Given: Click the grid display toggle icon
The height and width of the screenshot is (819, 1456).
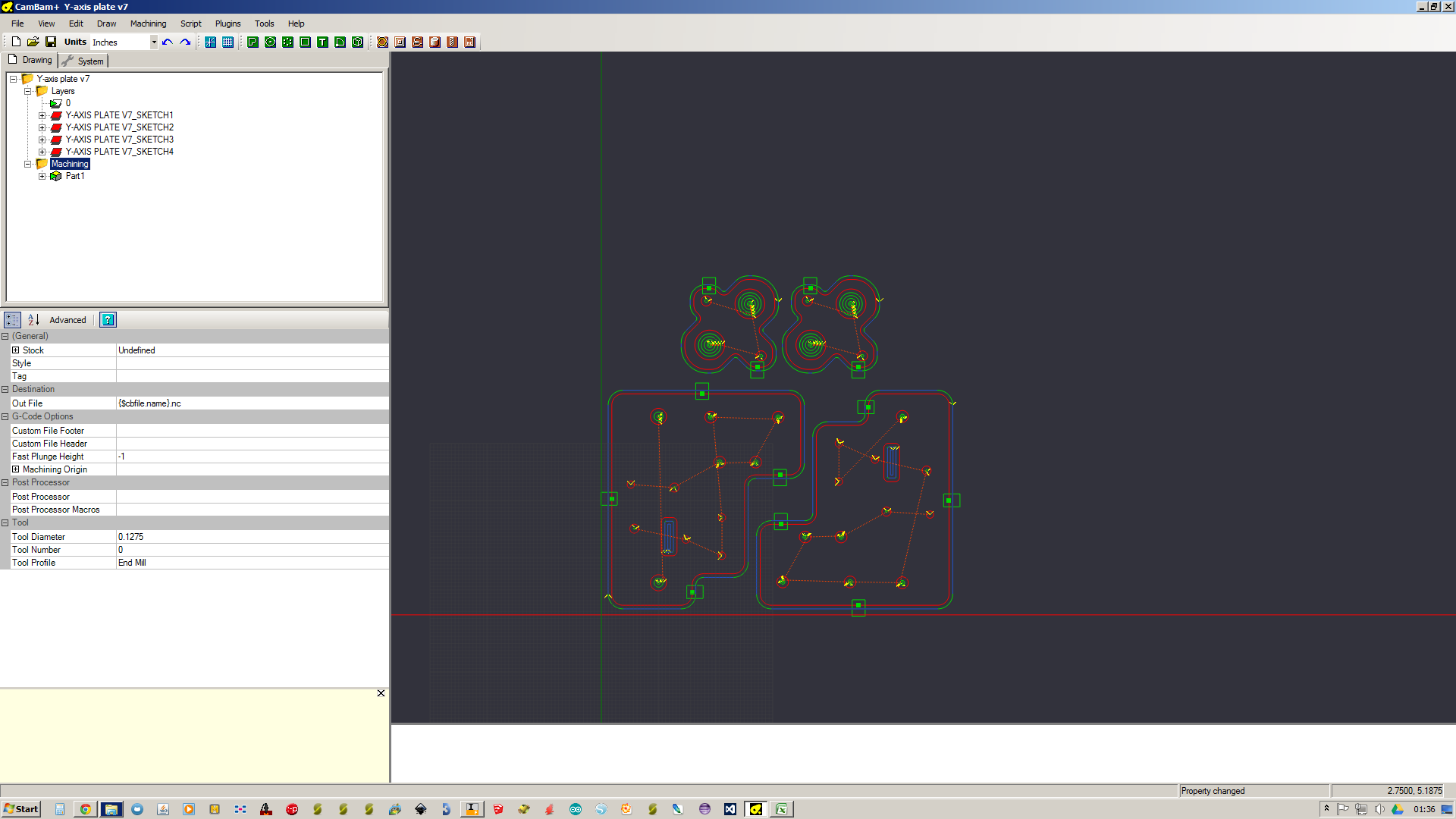Looking at the screenshot, I should 228,42.
